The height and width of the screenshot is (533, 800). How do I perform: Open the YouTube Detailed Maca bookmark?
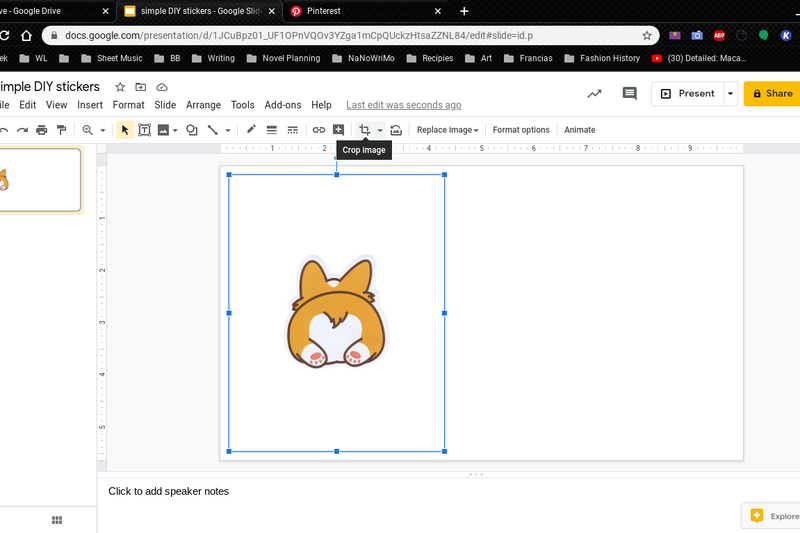(699, 58)
